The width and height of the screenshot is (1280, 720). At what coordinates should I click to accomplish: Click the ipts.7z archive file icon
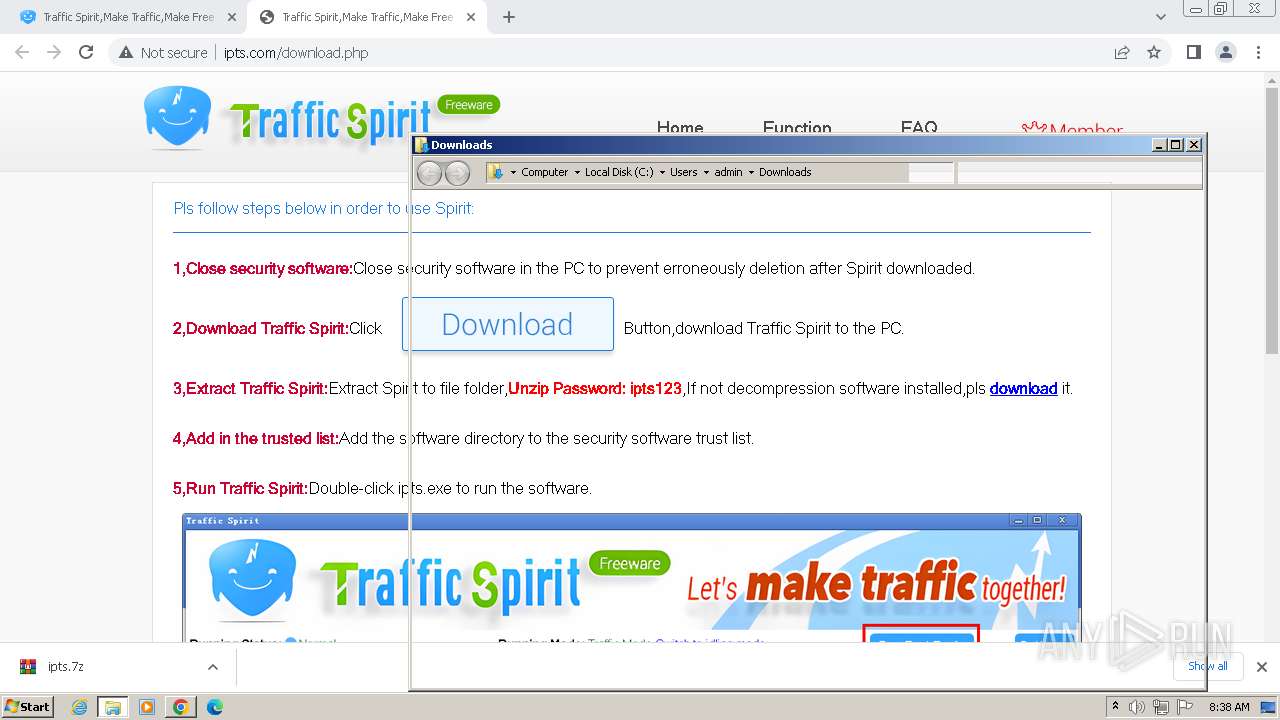coord(28,666)
